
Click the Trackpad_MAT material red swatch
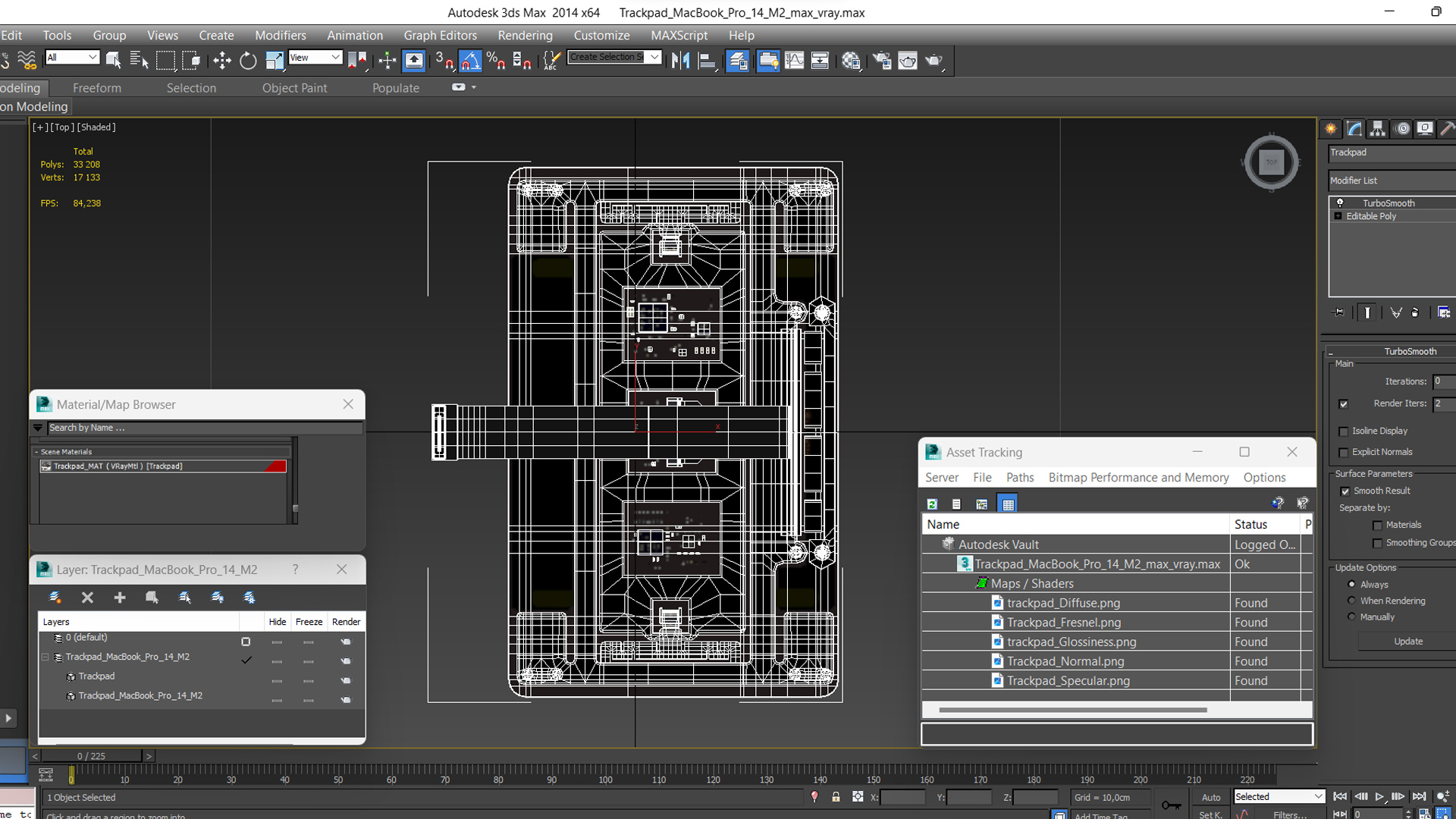click(x=275, y=466)
